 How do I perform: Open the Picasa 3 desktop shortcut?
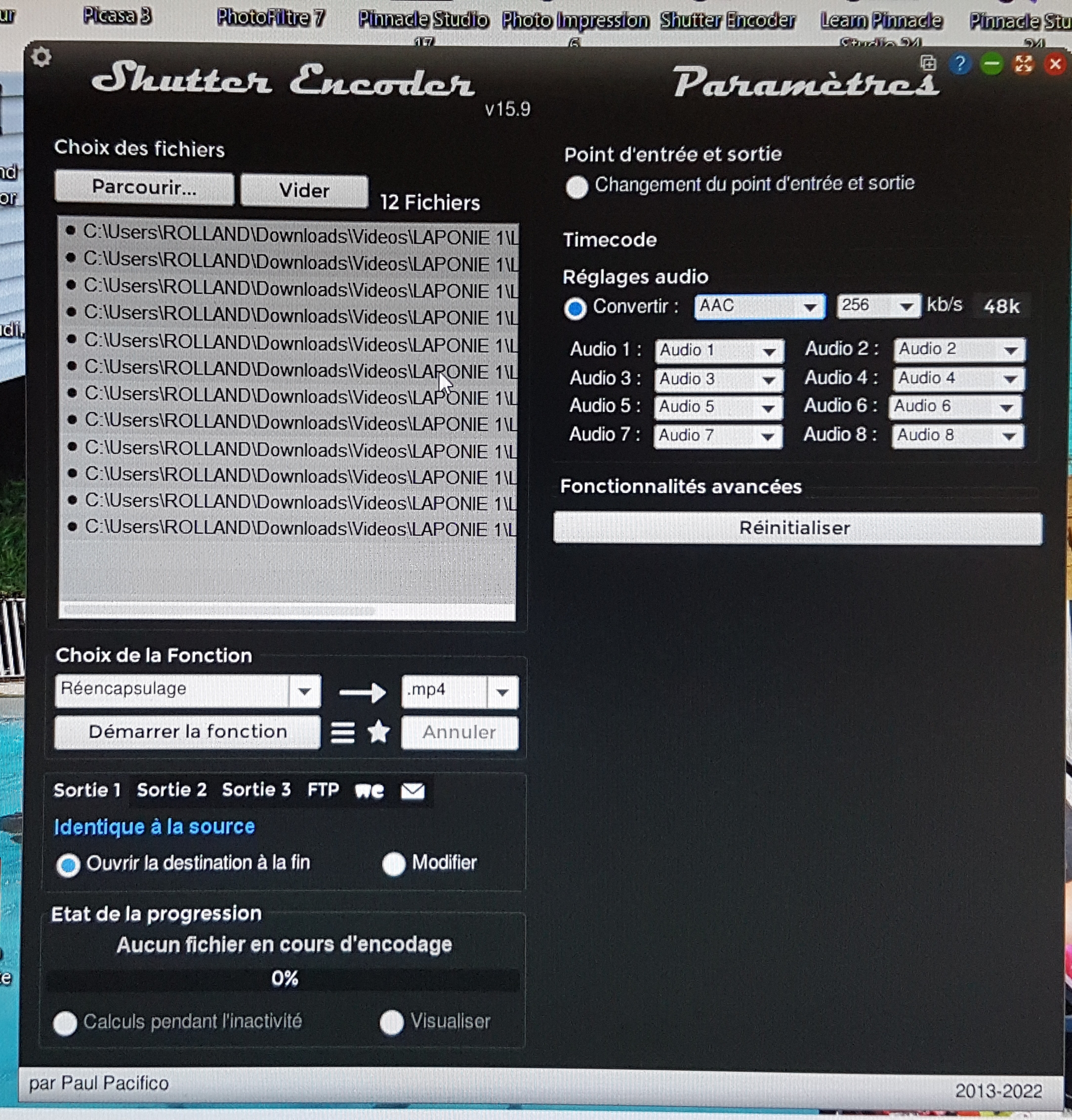(117, 16)
